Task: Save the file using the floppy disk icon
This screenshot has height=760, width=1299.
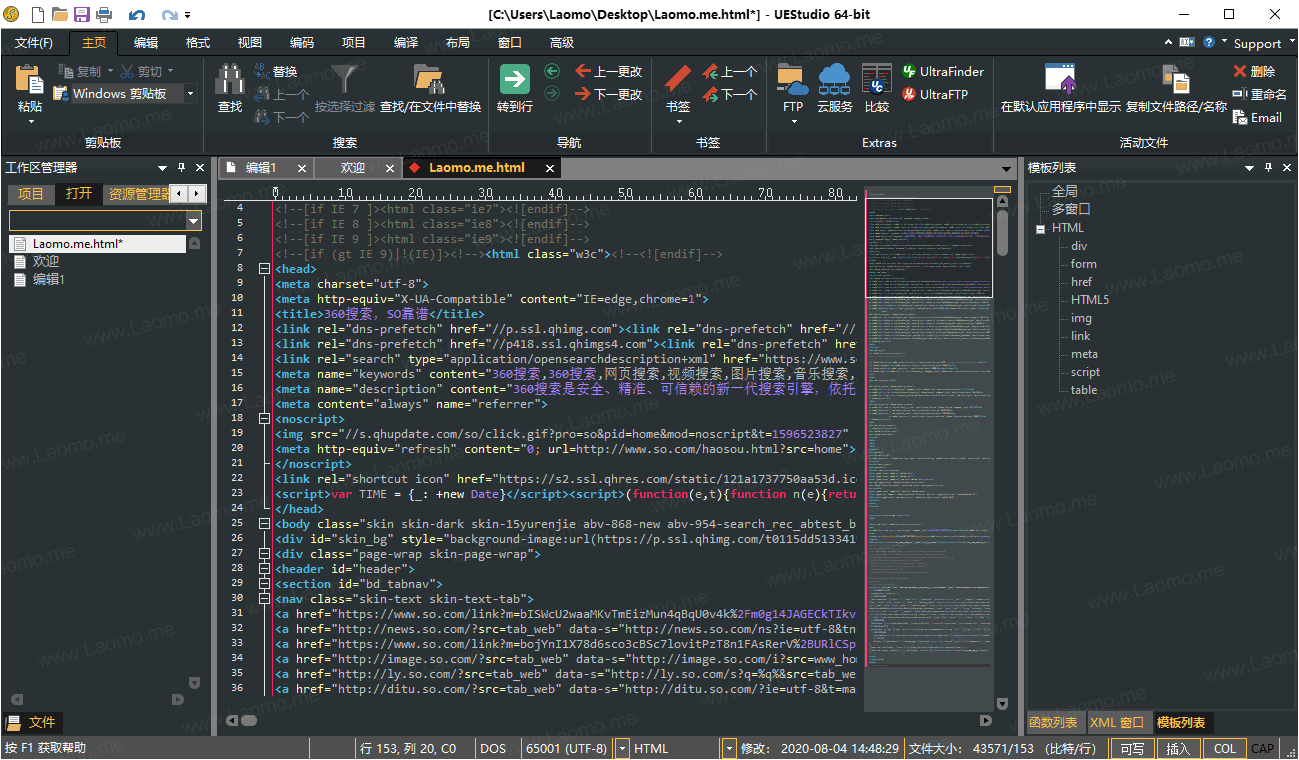Action: tap(81, 14)
